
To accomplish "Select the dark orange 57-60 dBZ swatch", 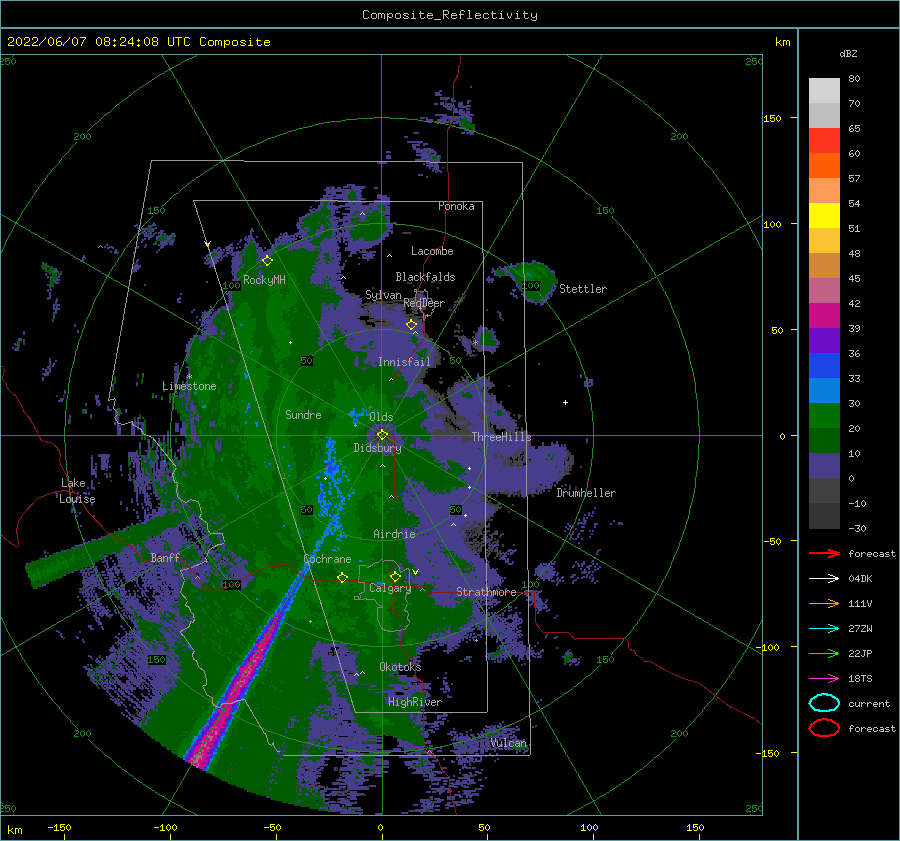I will coord(824,166).
